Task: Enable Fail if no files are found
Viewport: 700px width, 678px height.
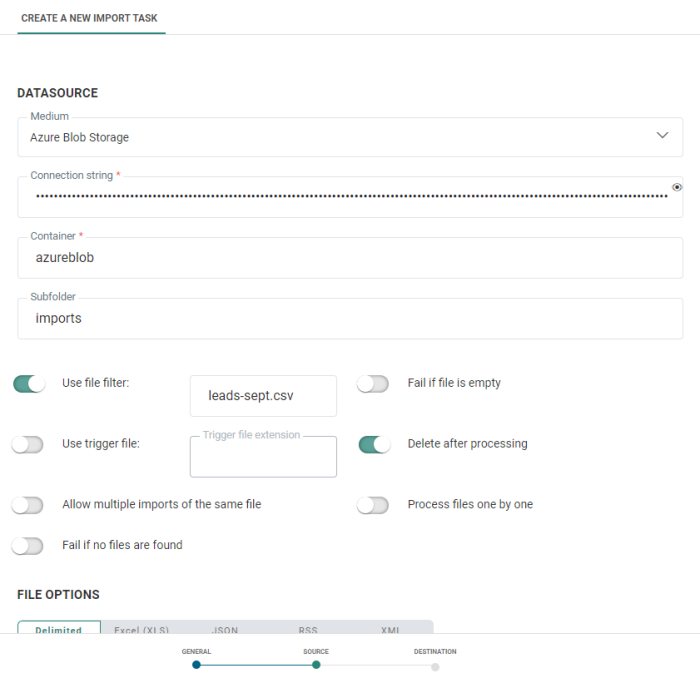Action: tap(28, 546)
